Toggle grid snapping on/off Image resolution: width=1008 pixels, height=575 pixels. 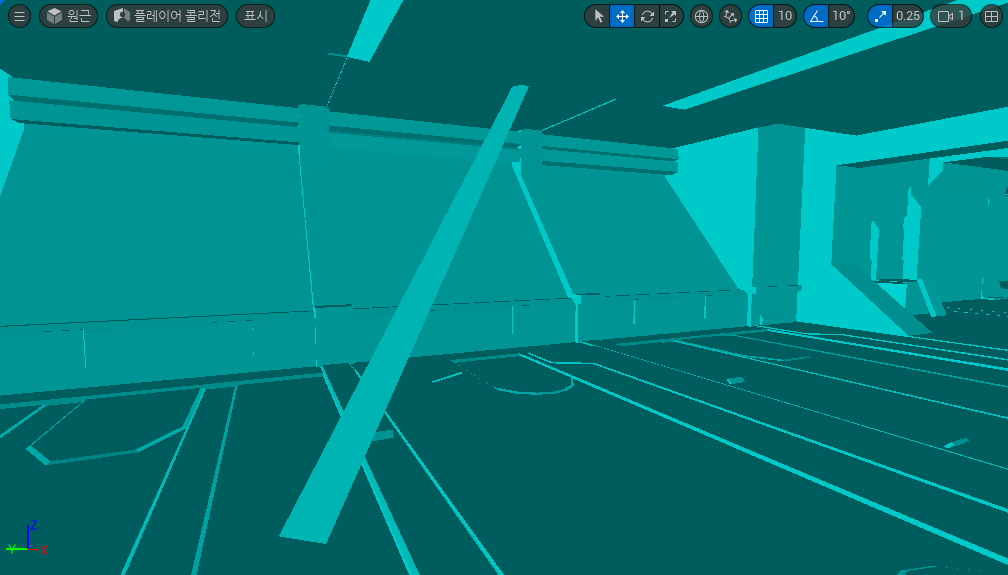click(x=761, y=16)
